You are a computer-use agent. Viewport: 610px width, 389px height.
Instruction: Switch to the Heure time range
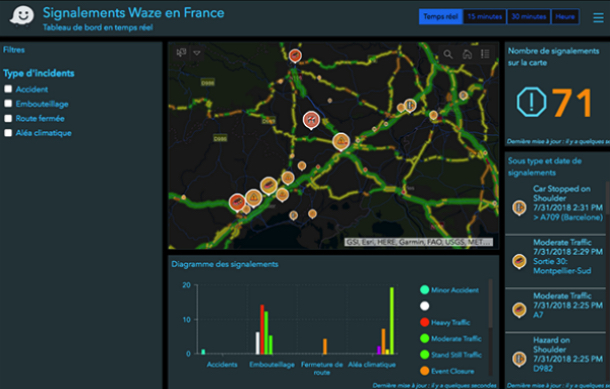tap(565, 16)
